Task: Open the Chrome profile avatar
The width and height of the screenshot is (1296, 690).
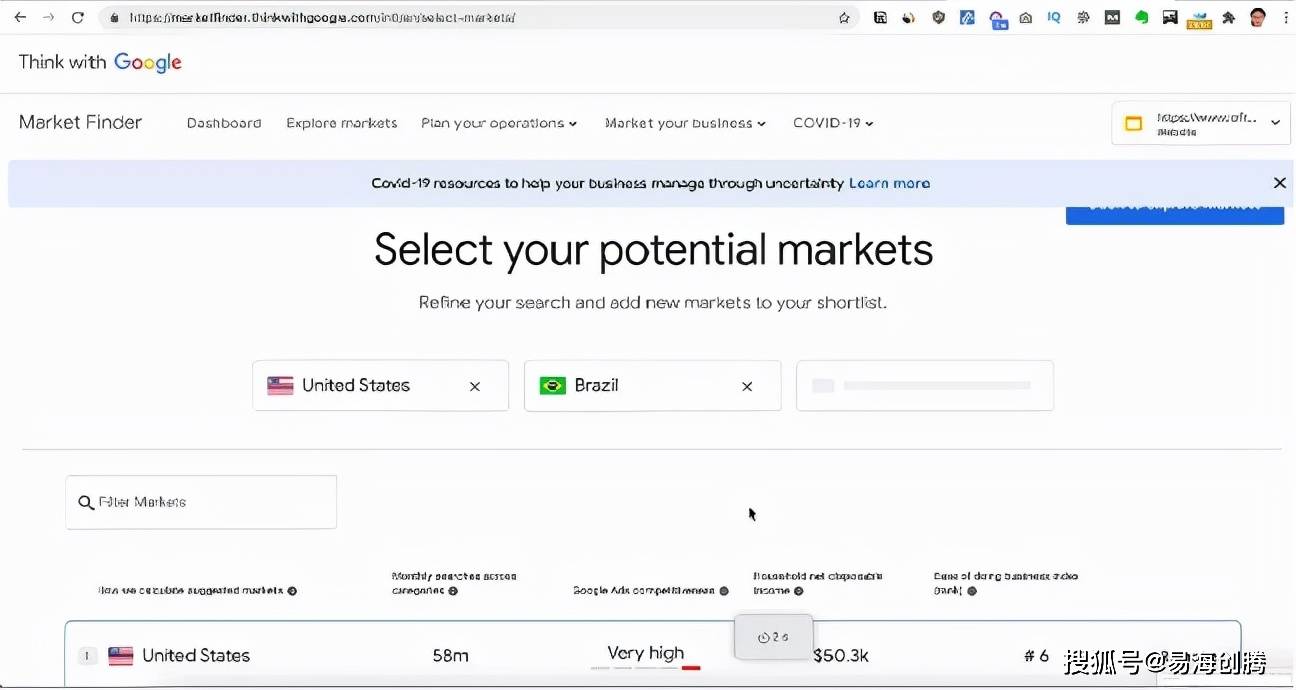Action: pos(1258,17)
